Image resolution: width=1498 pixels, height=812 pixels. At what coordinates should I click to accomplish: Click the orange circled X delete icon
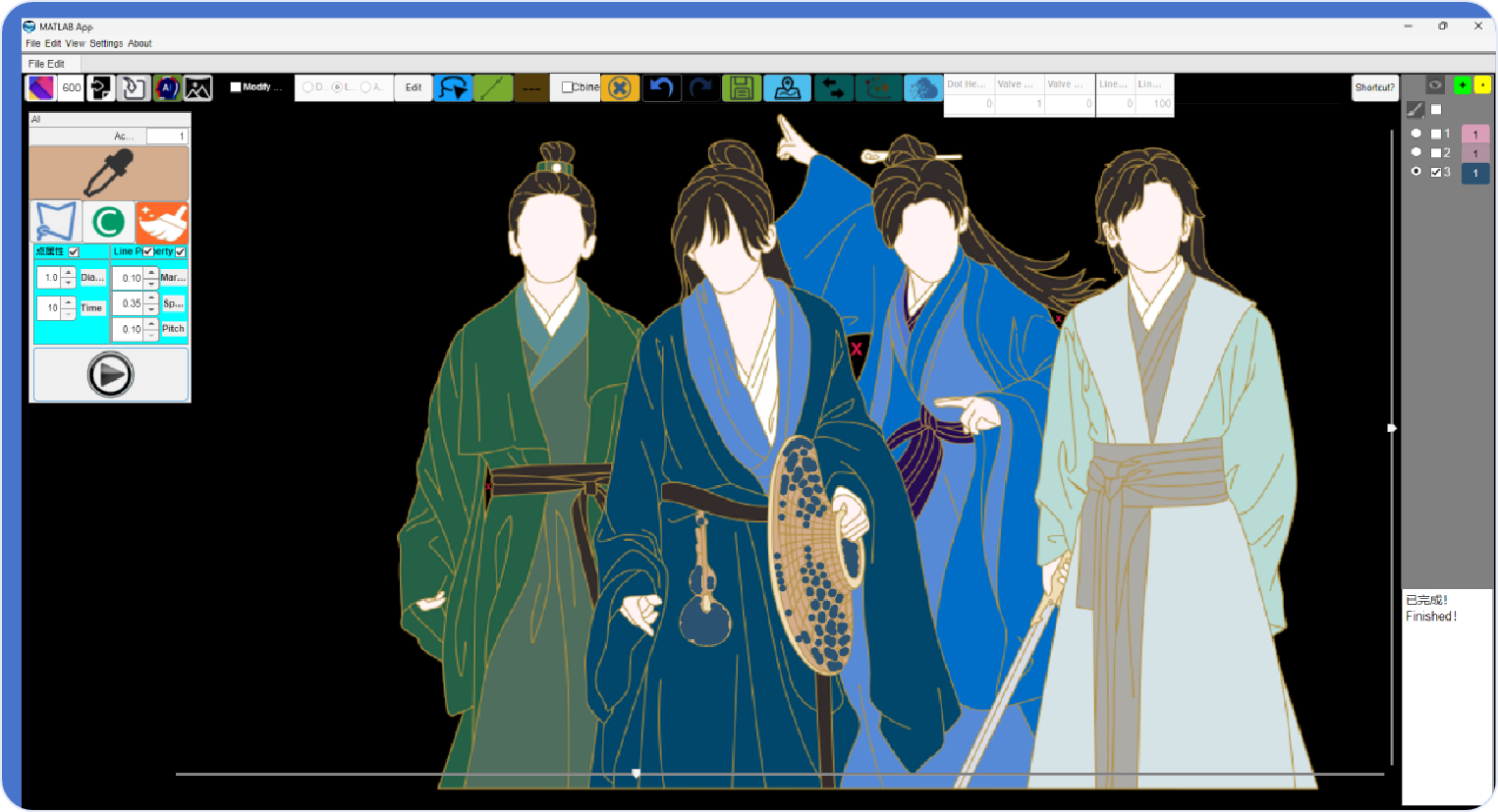pyautogui.click(x=620, y=88)
